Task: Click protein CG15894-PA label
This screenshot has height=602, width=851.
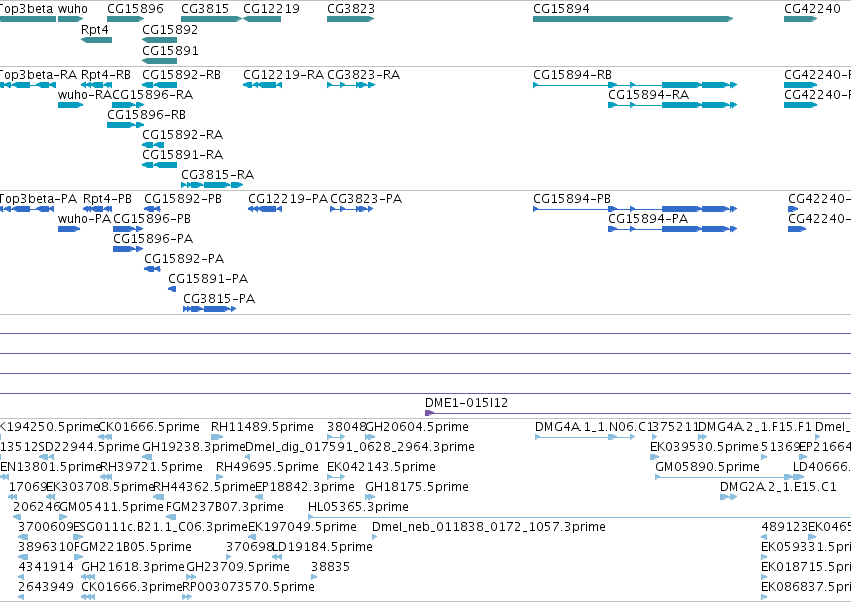Action: coord(648,219)
